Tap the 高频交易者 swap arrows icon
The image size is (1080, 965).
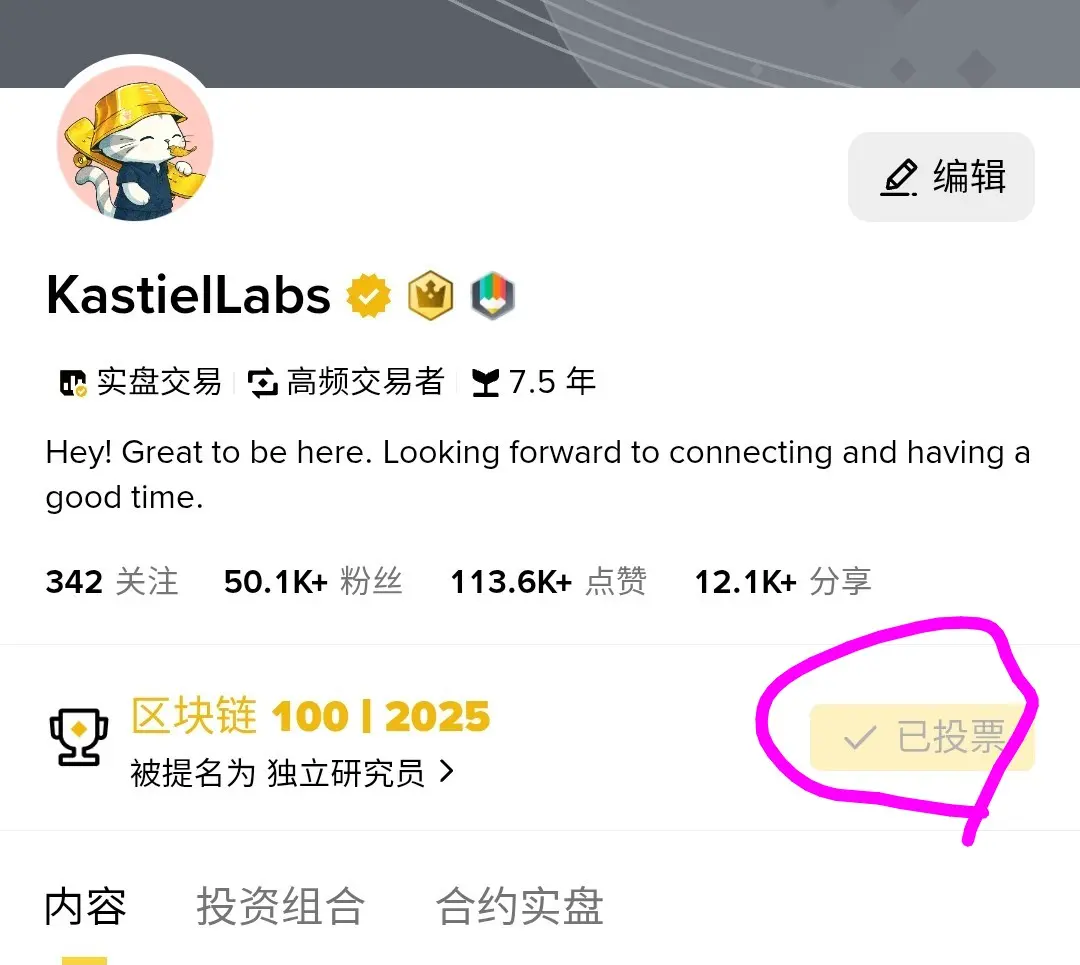click(262, 383)
